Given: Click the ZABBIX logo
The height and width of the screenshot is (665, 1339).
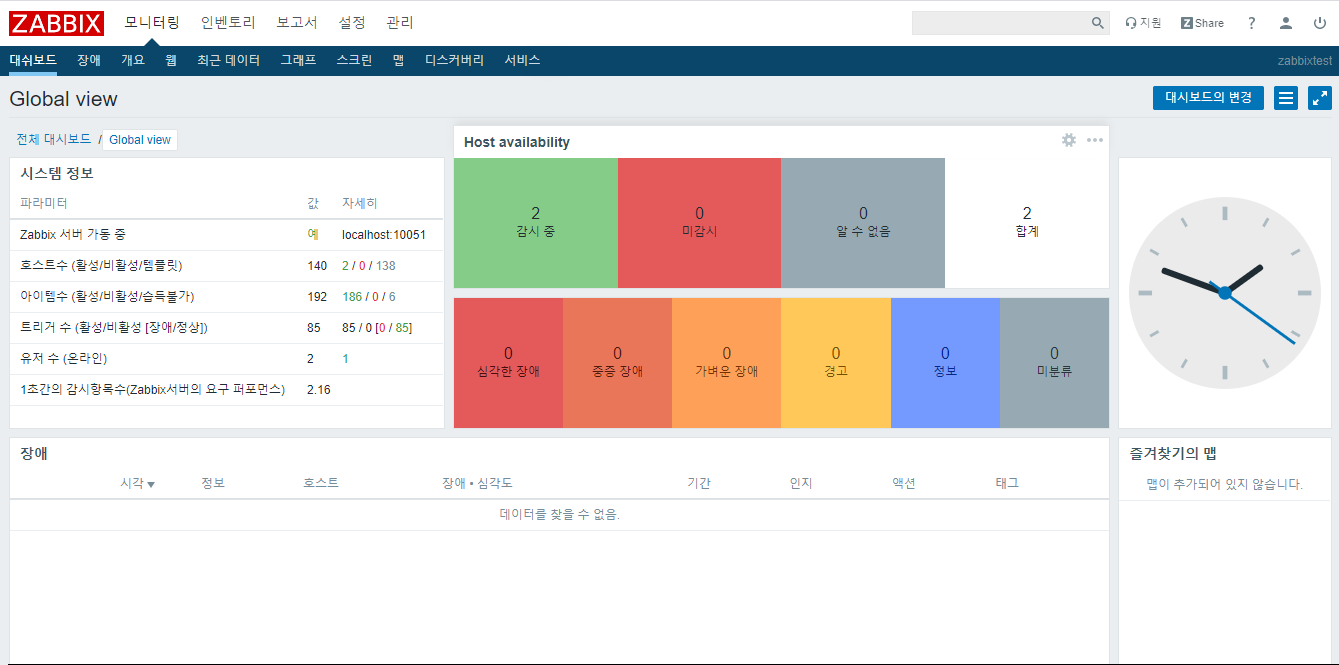Looking at the screenshot, I should point(57,22).
